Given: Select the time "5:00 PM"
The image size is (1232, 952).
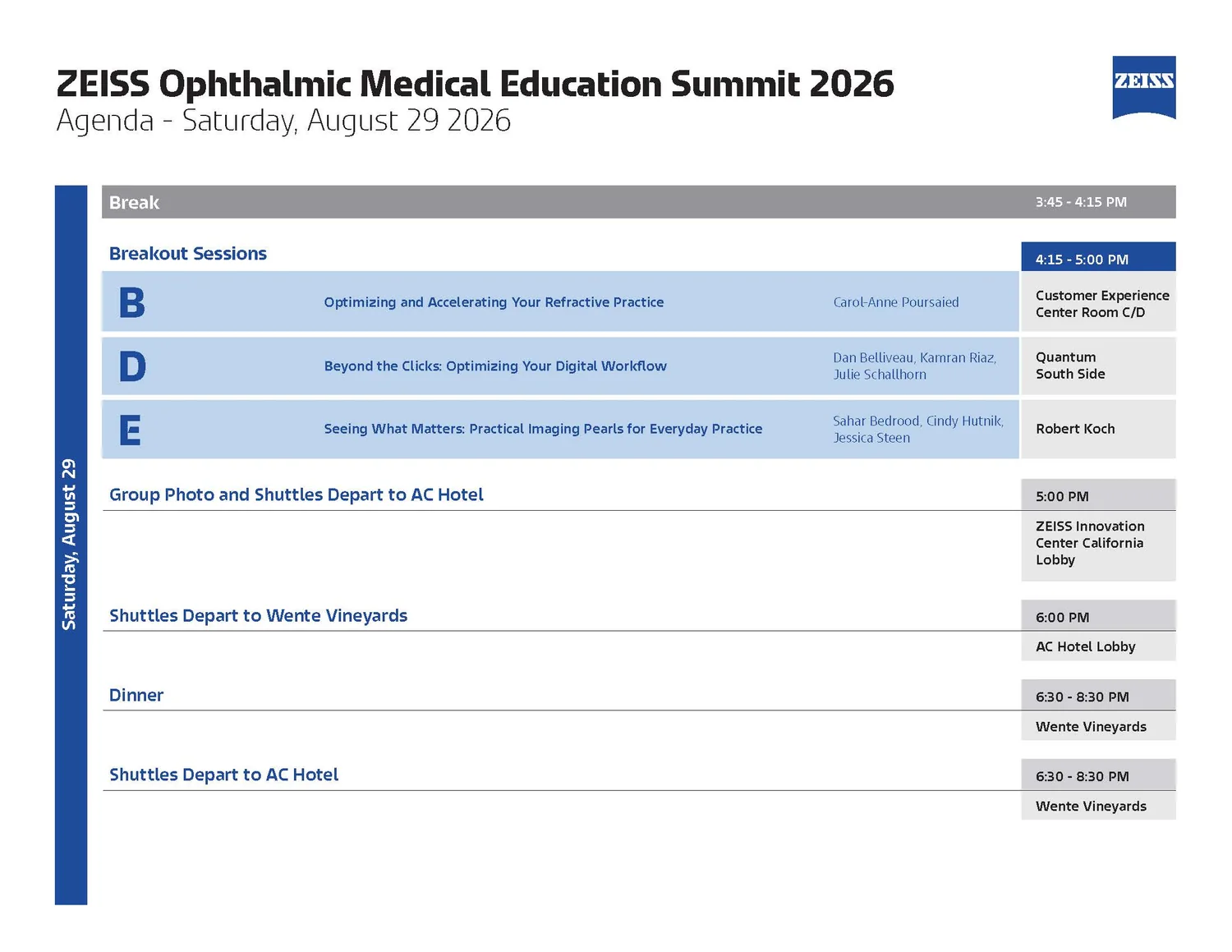Looking at the screenshot, I should 1062,496.
